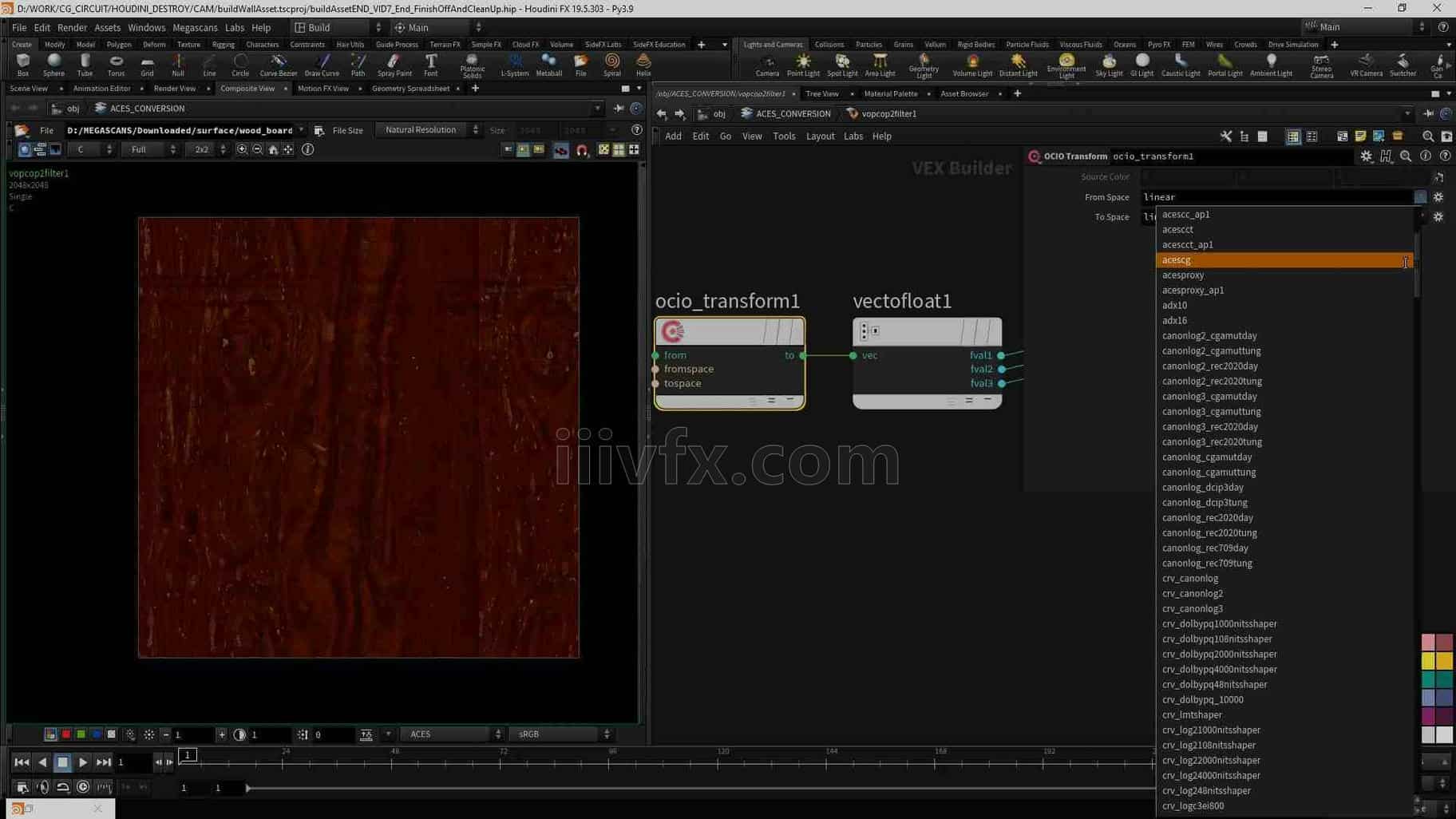Select the Curve Bezier tool
The width and height of the screenshot is (1456, 819).
pyautogui.click(x=279, y=65)
